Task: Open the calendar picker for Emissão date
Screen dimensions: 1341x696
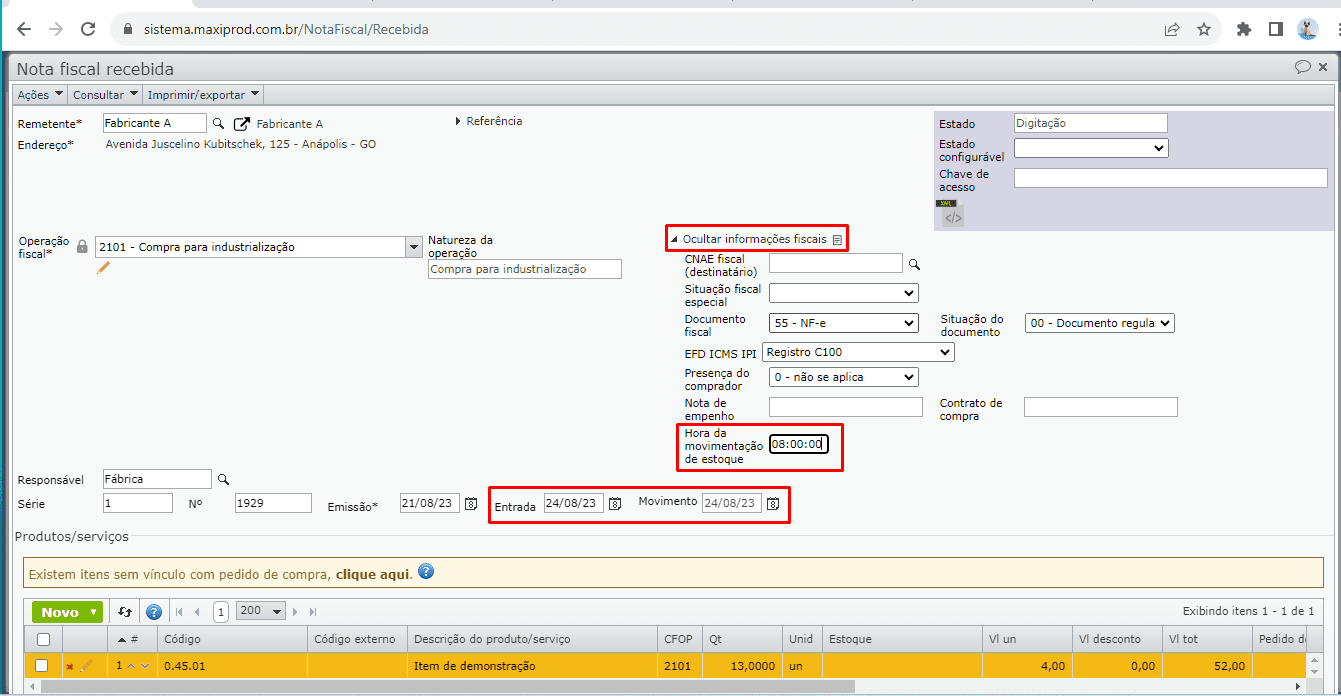Action: 471,504
